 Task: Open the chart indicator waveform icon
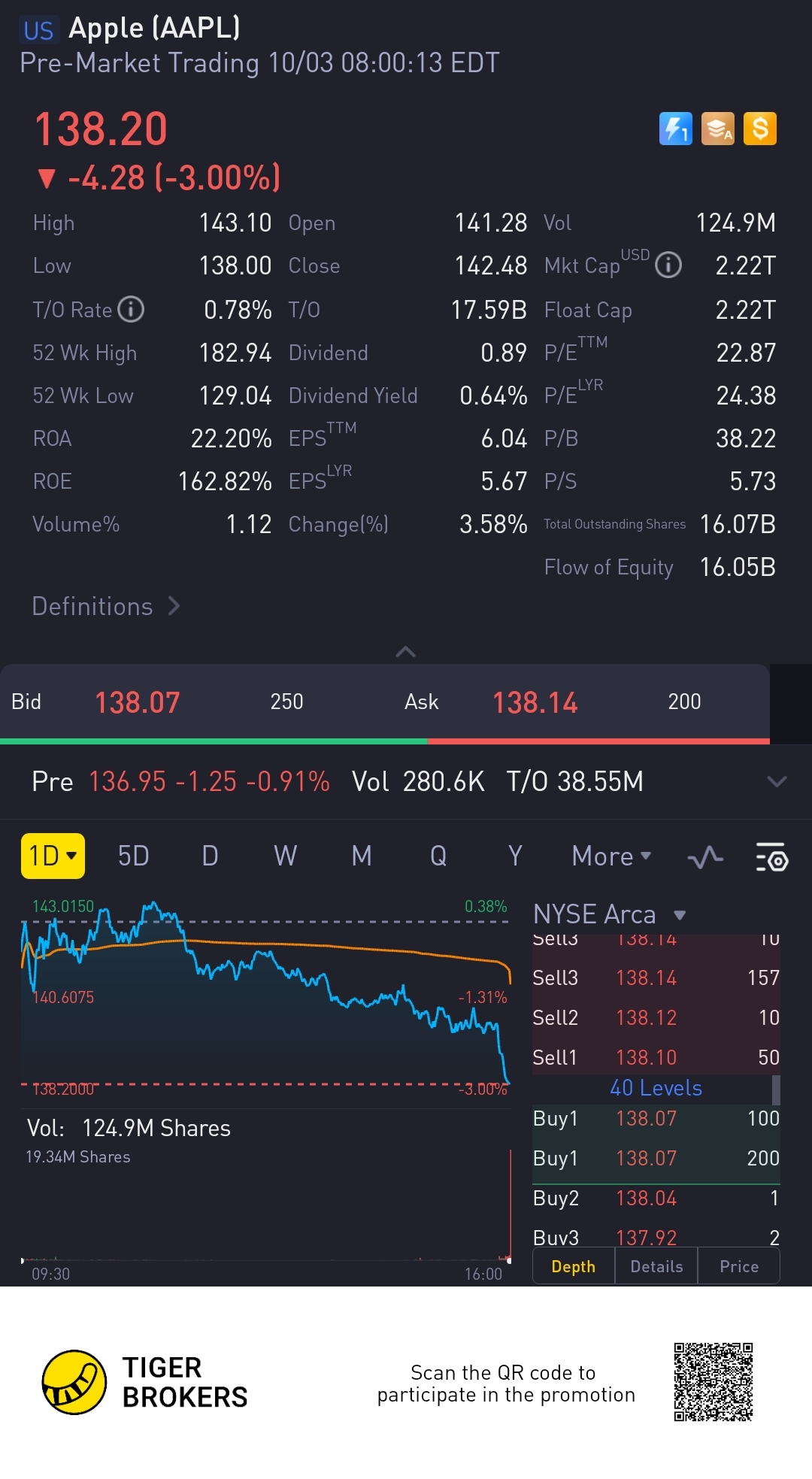[x=705, y=857]
